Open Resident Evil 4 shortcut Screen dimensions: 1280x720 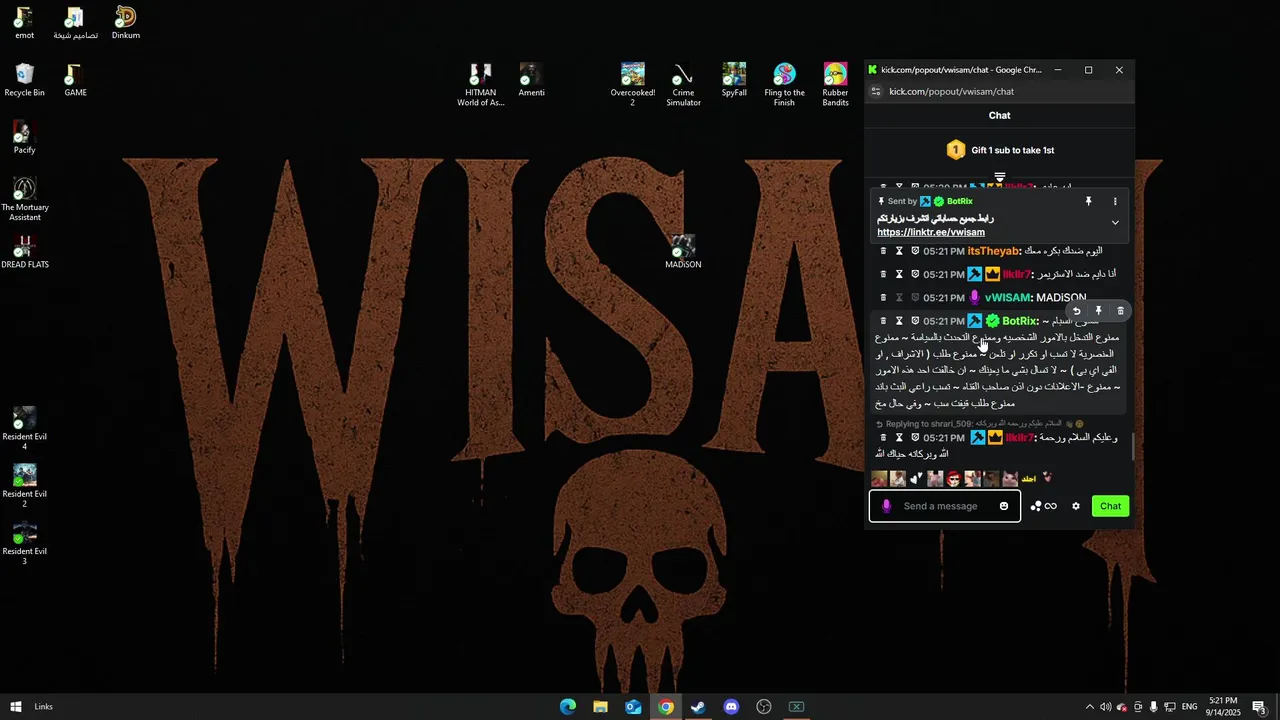point(24,429)
